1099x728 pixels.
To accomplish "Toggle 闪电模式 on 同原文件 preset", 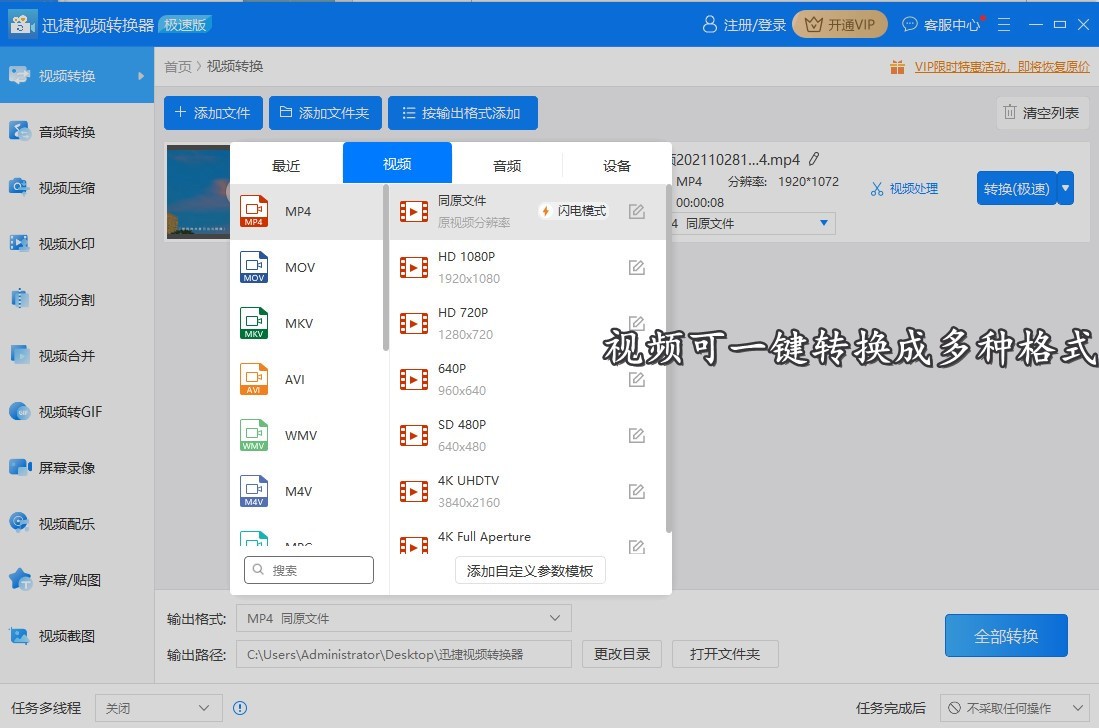I will [574, 211].
